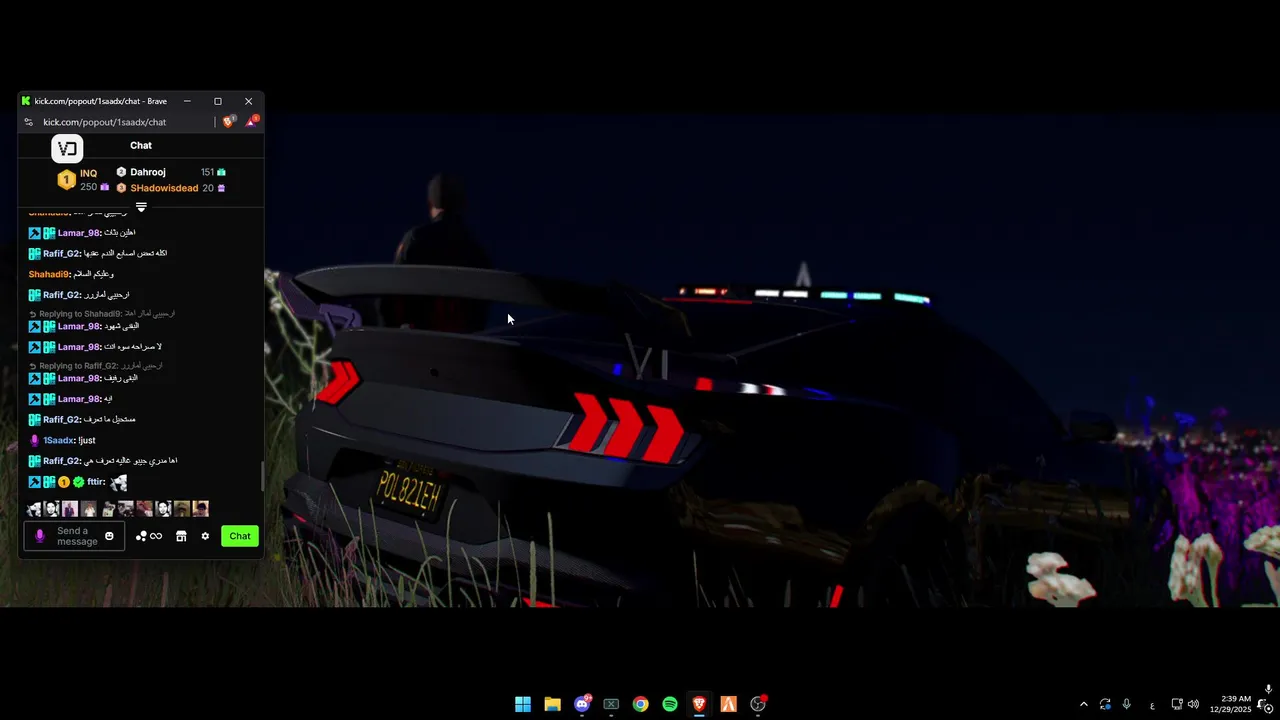Open Brave Shields lion icon
This screenshot has width=1280, height=720.
click(229, 122)
